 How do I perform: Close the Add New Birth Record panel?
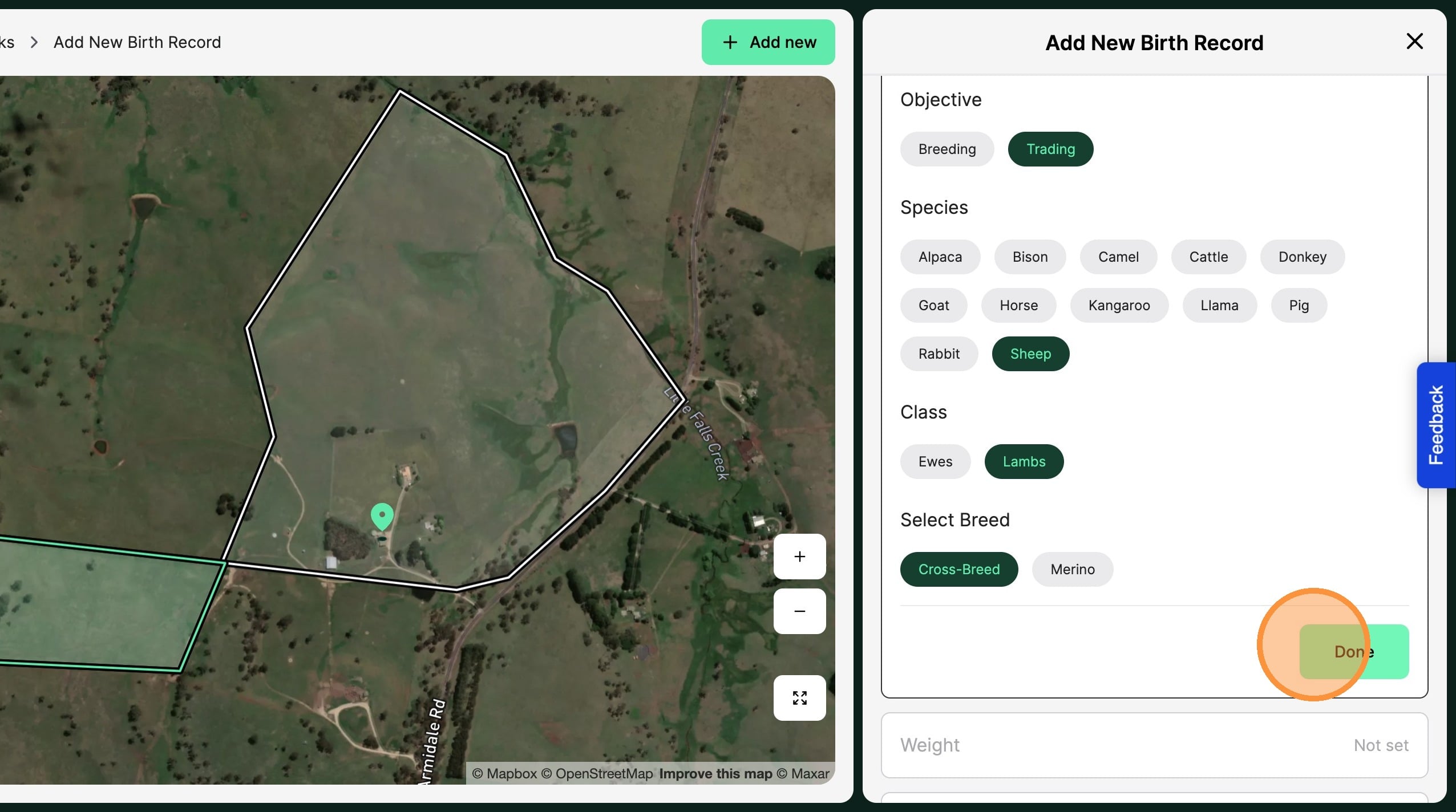click(1414, 41)
